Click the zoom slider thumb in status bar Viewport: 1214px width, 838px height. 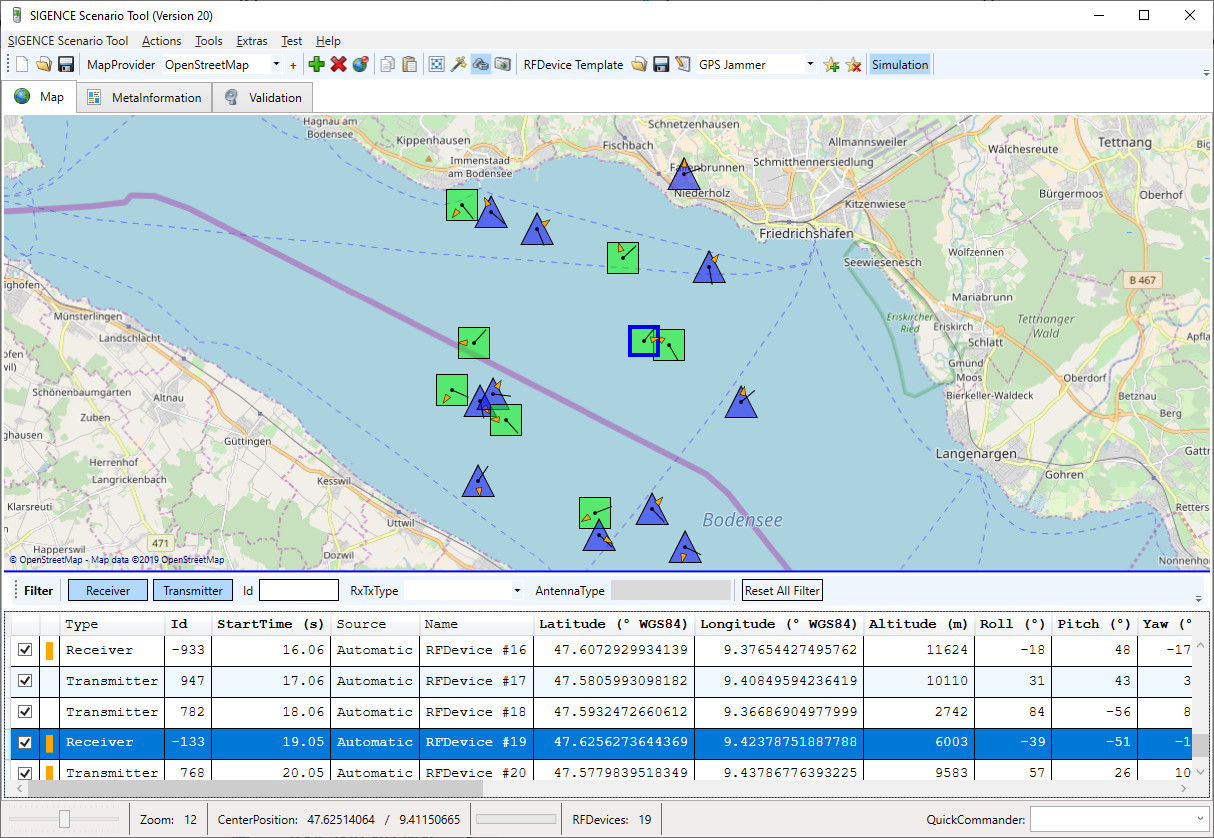click(65, 820)
